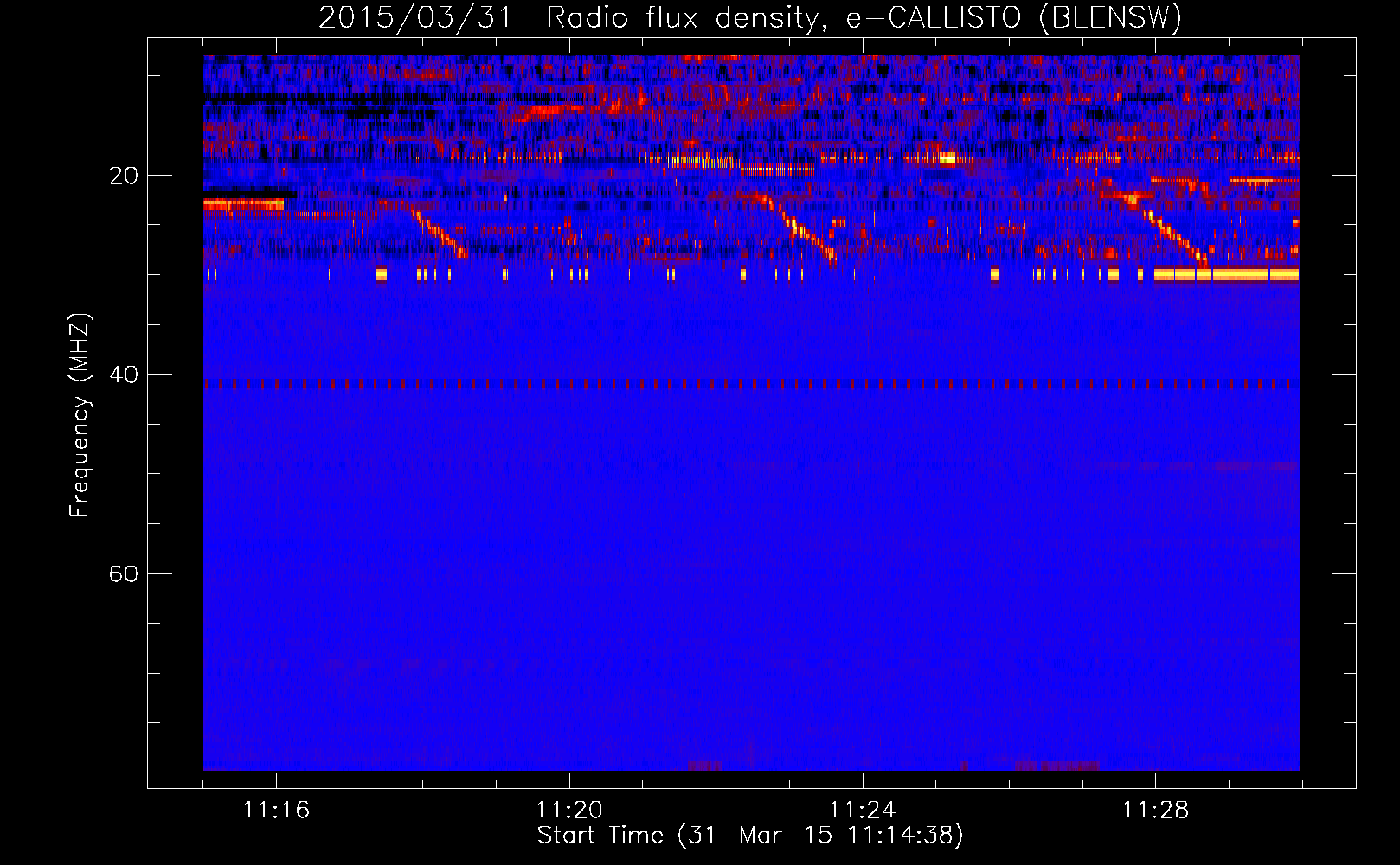Click the '11:16' time axis label
This screenshot has width=1400, height=865.
click(276, 811)
